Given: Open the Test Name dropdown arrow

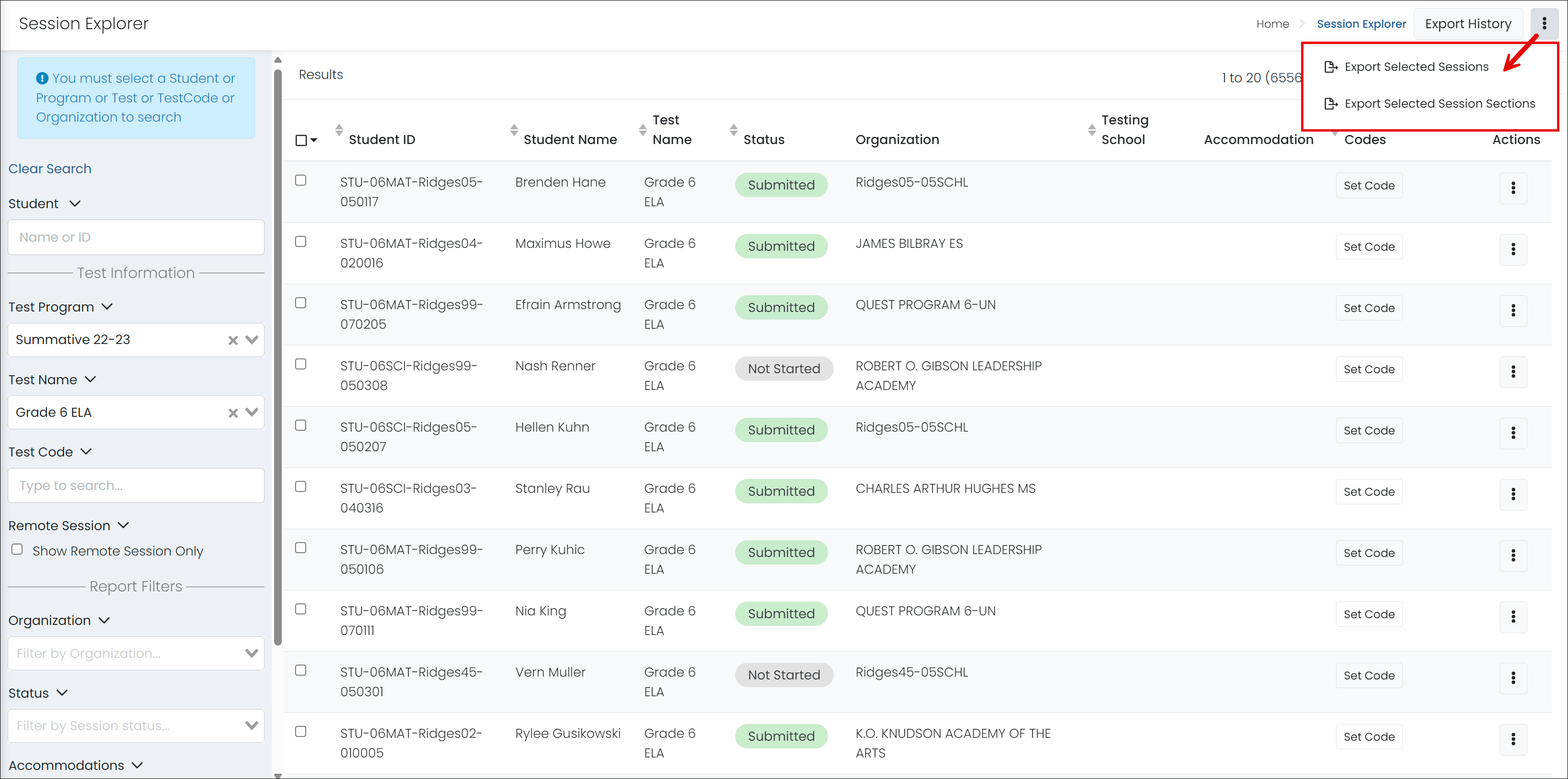Looking at the screenshot, I should 252,412.
